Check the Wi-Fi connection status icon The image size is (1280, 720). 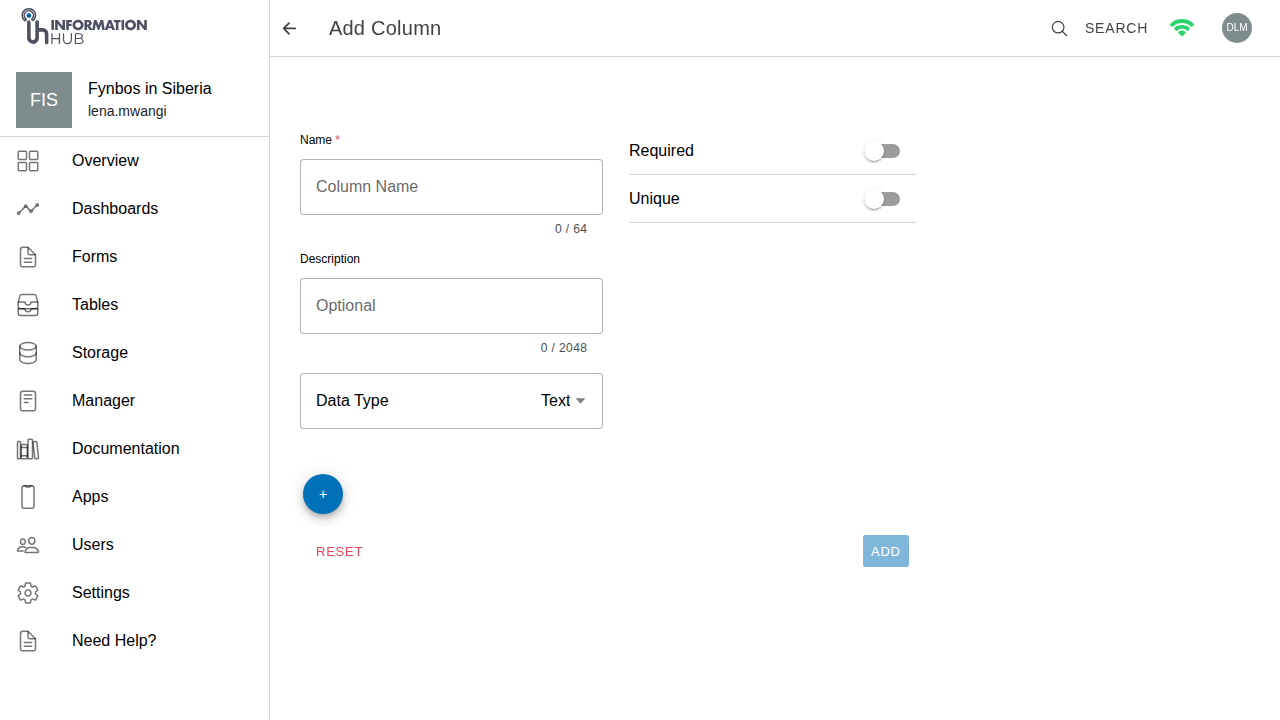click(x=1182, y=28)
